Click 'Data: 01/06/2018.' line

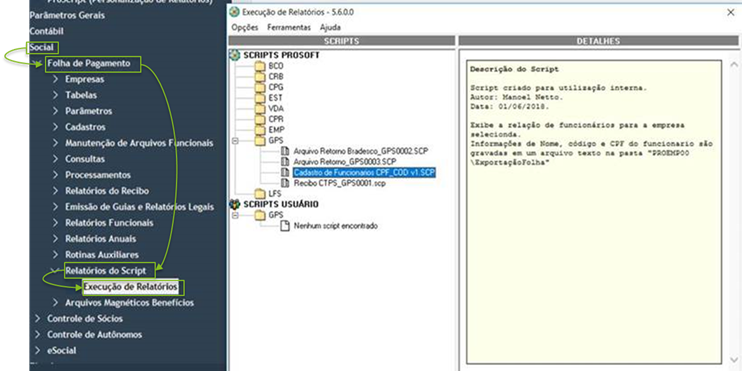point(510,107)
